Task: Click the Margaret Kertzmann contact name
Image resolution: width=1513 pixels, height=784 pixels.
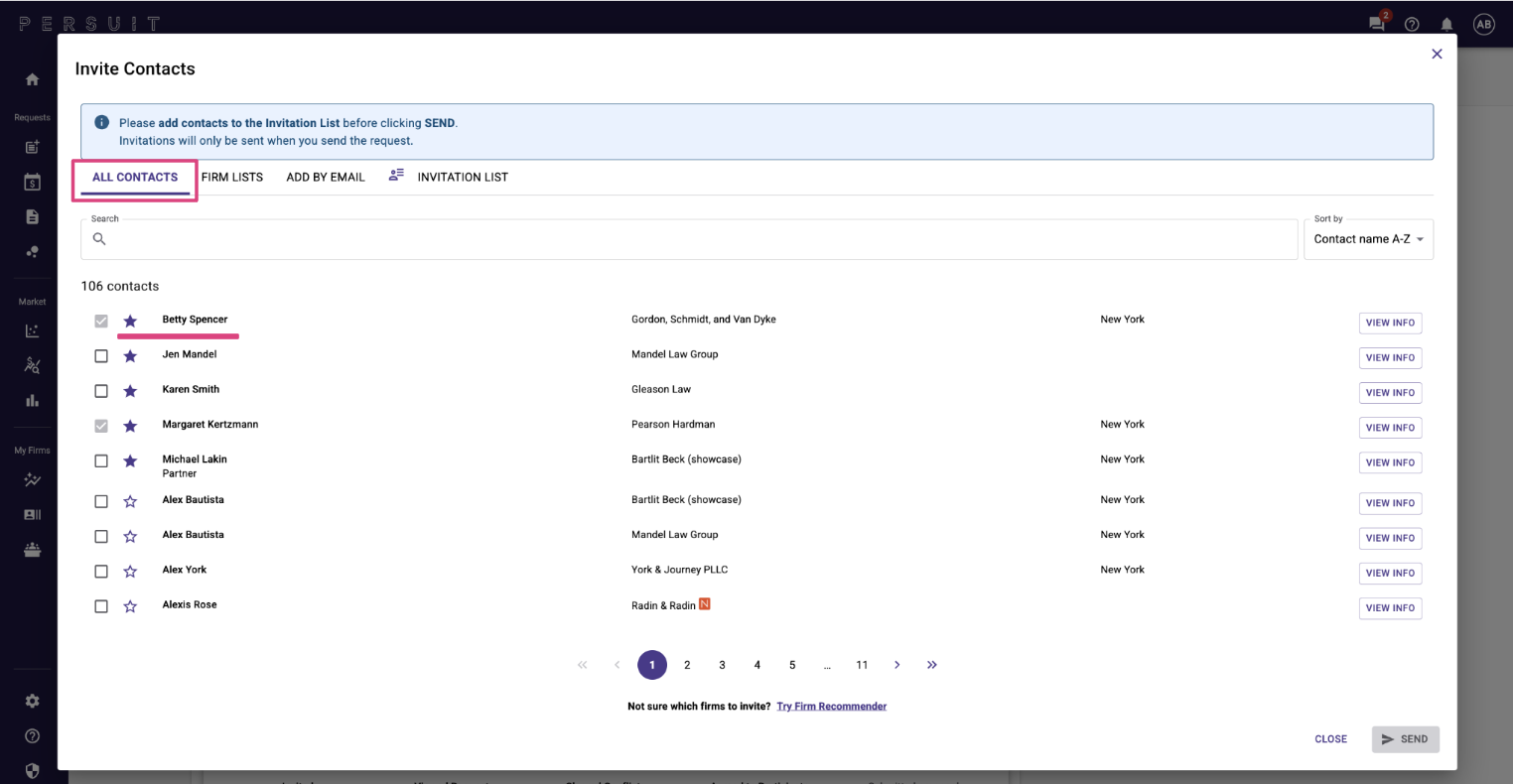Action: [210, 425]
